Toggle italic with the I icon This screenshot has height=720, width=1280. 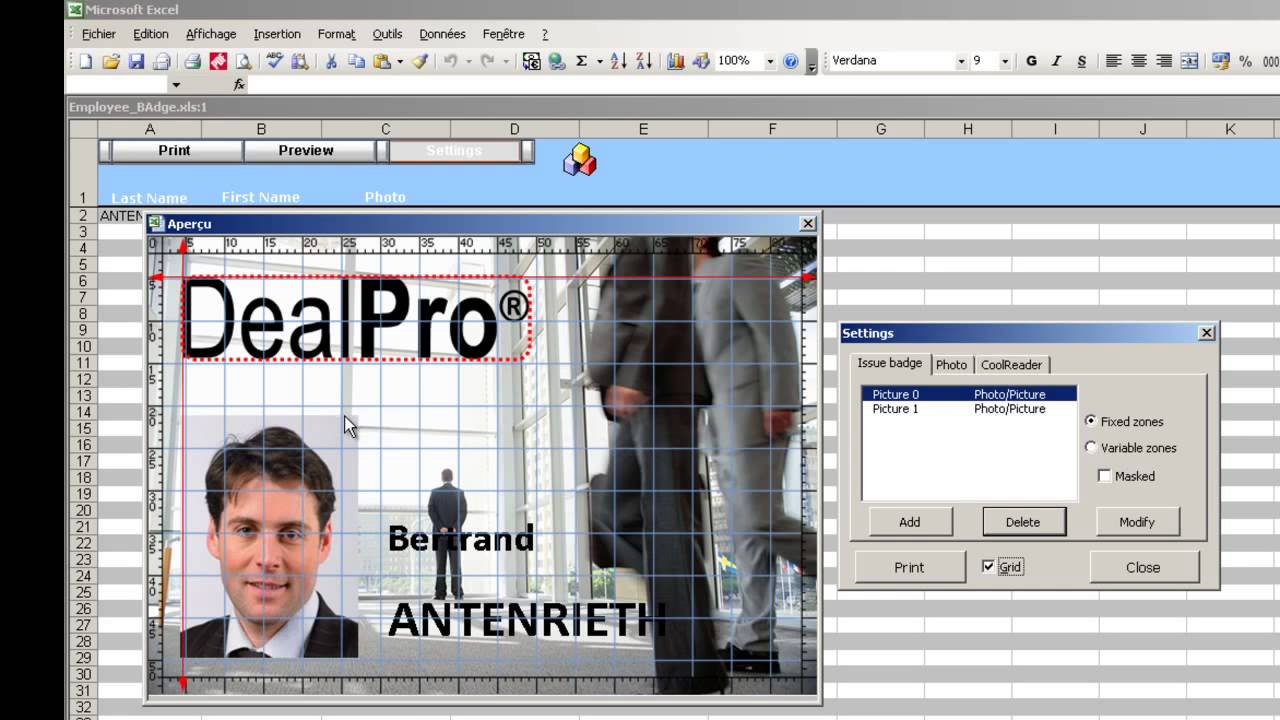[1056, 61]
